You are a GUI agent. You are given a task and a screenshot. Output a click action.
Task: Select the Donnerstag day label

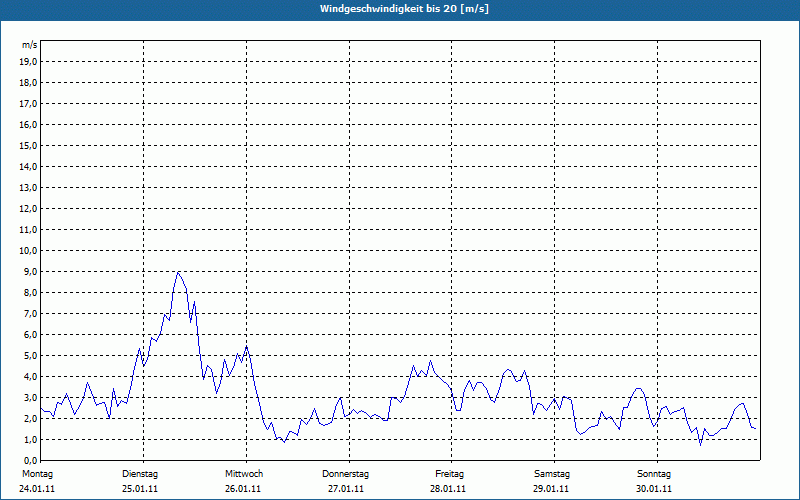pyautogui.click(x=345, y=474)
